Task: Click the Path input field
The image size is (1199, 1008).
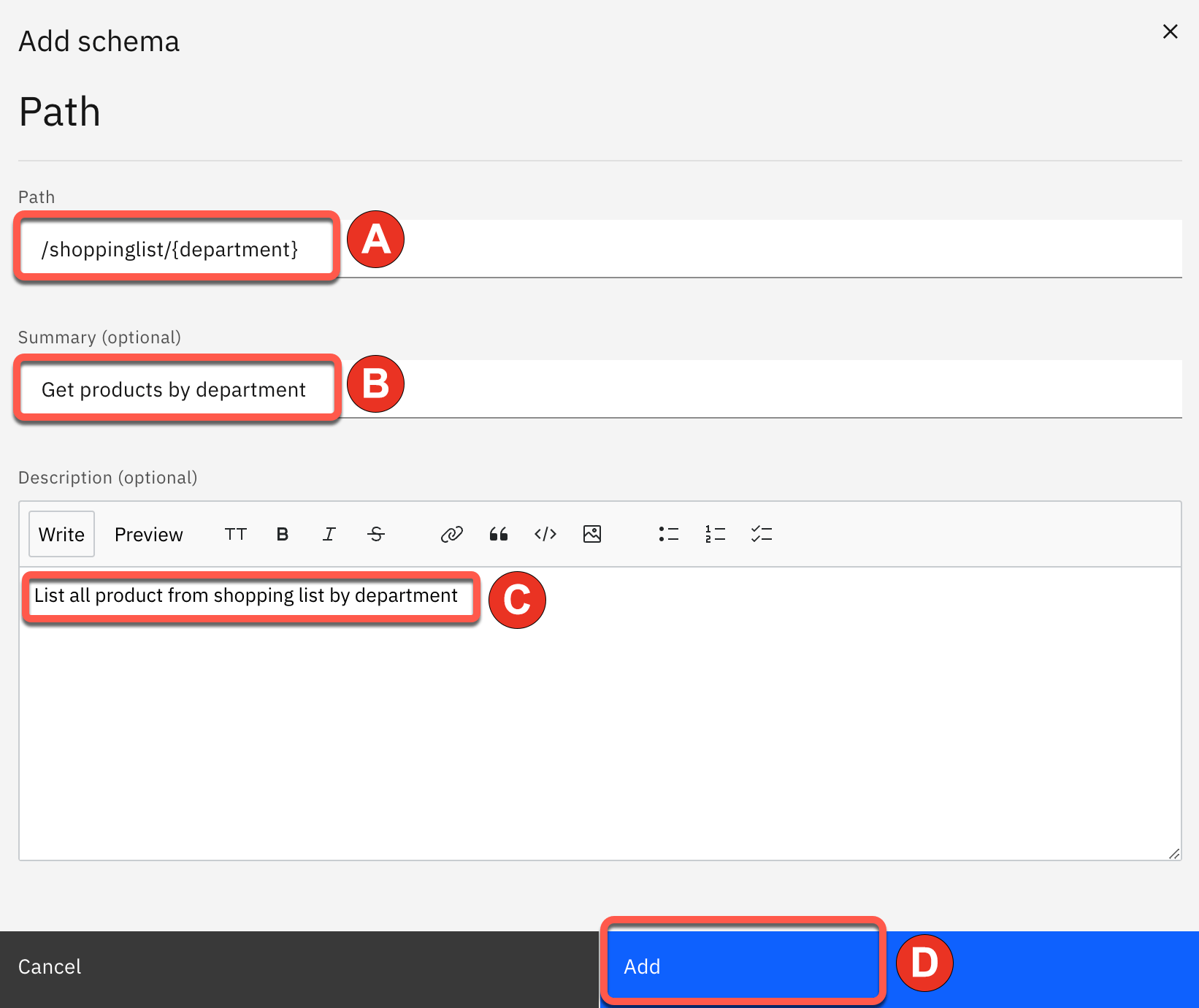Action: click(730, 249)
